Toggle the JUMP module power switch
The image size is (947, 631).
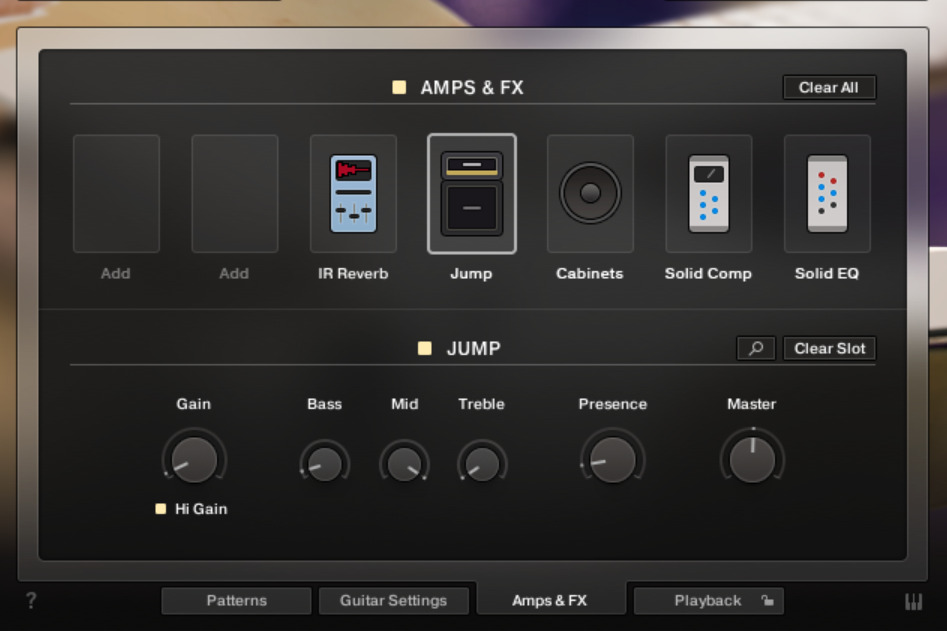(x=425, y=348)
